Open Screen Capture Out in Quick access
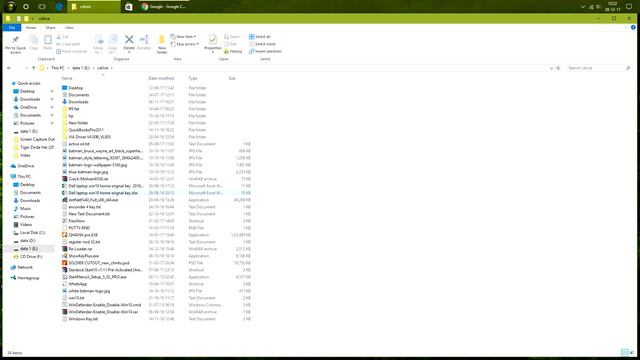 (x=37, y=139)
